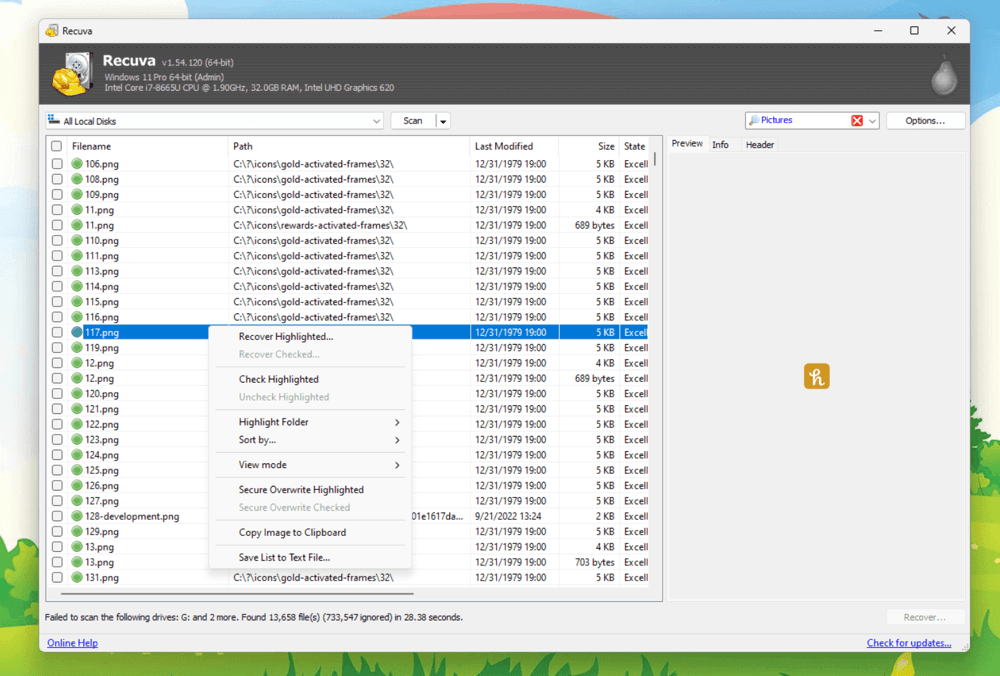The image size is (1000, 676).
Task: Clear the Pictures filter via the red X icon
Action: 858,119
